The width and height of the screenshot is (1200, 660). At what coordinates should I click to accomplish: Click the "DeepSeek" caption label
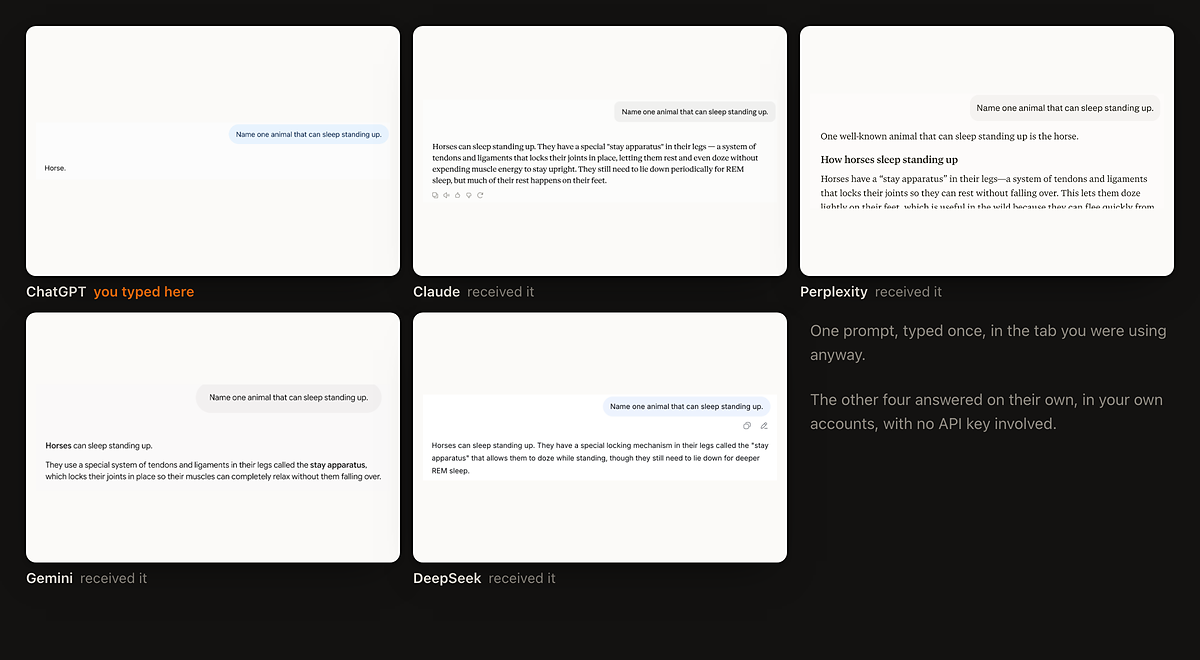(x=447, y=578)
